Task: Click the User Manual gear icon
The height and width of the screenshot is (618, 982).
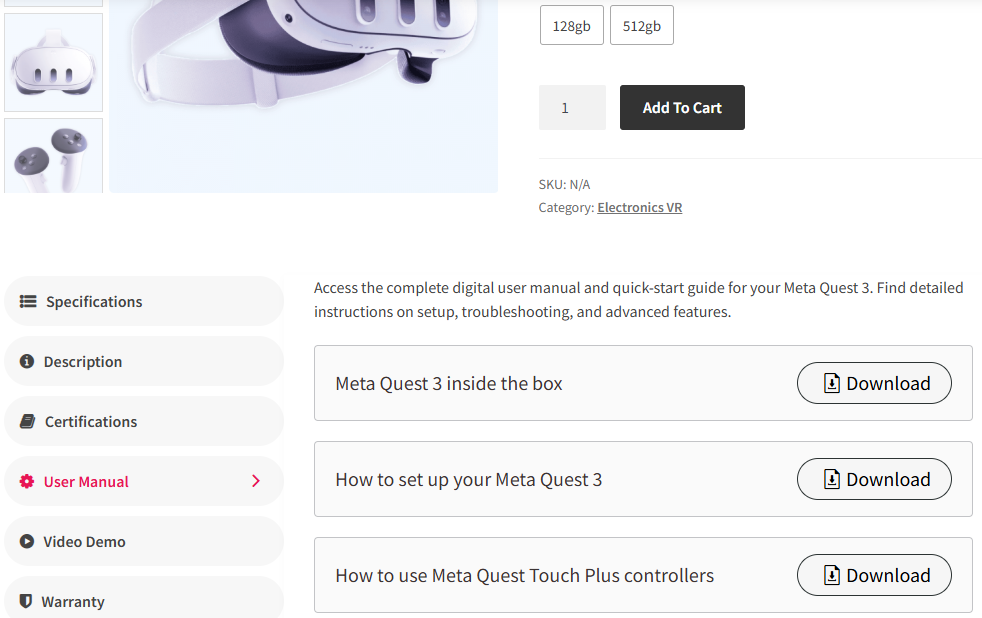Action: coord(26,481)
